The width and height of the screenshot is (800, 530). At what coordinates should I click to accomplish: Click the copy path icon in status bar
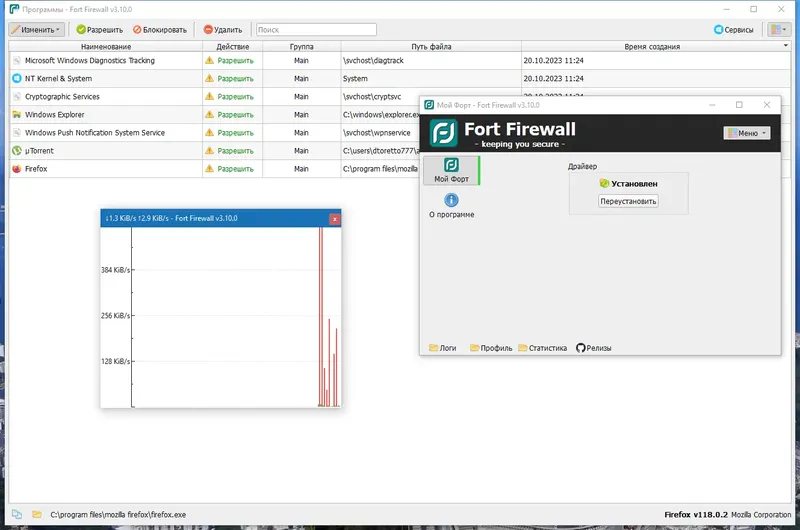coord(17,514)
